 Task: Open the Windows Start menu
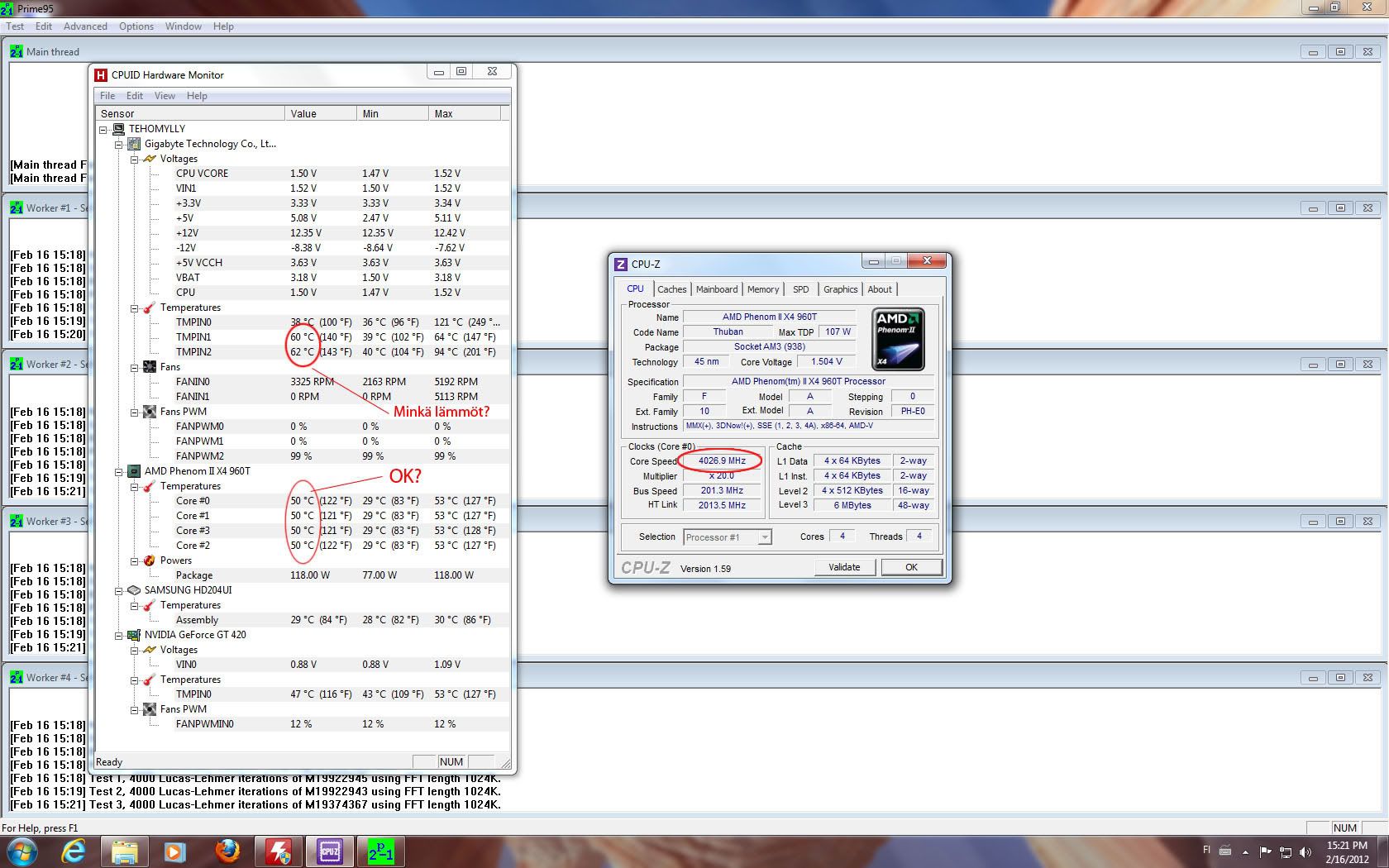(x=21, y=851)
